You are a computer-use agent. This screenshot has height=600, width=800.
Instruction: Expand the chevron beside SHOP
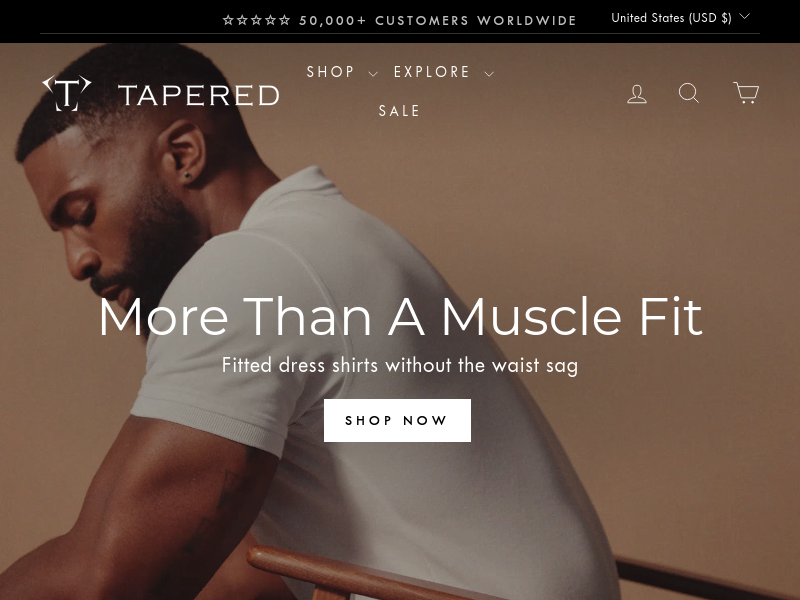373,74
